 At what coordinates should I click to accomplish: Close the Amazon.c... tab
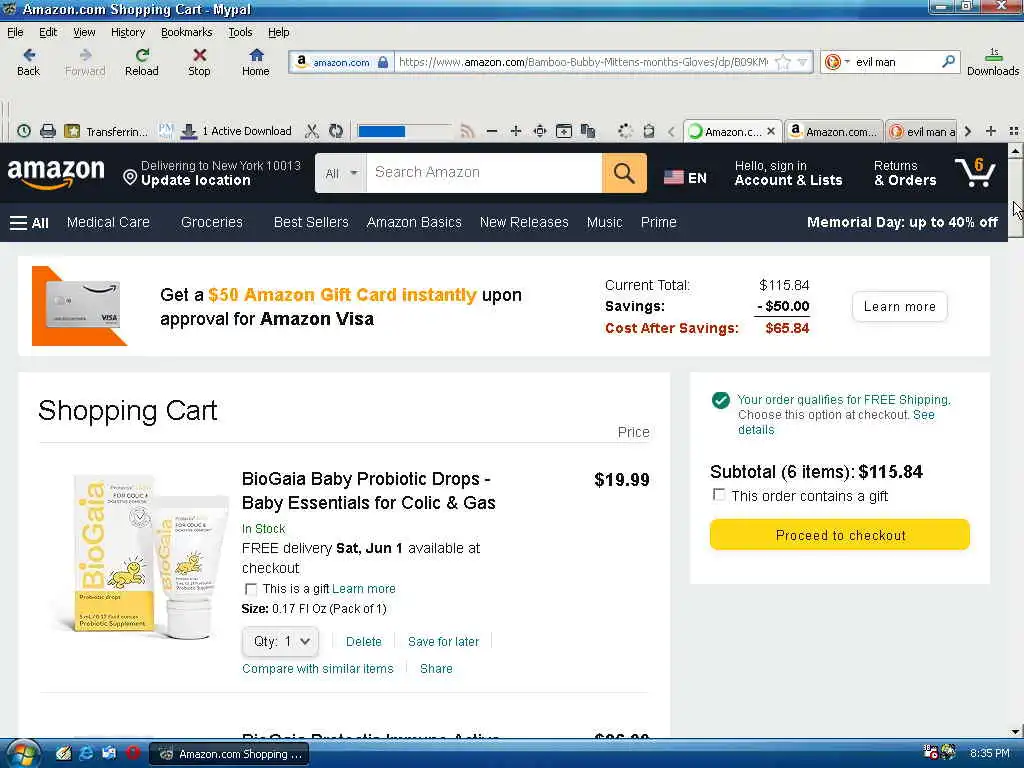pos(771,131)
